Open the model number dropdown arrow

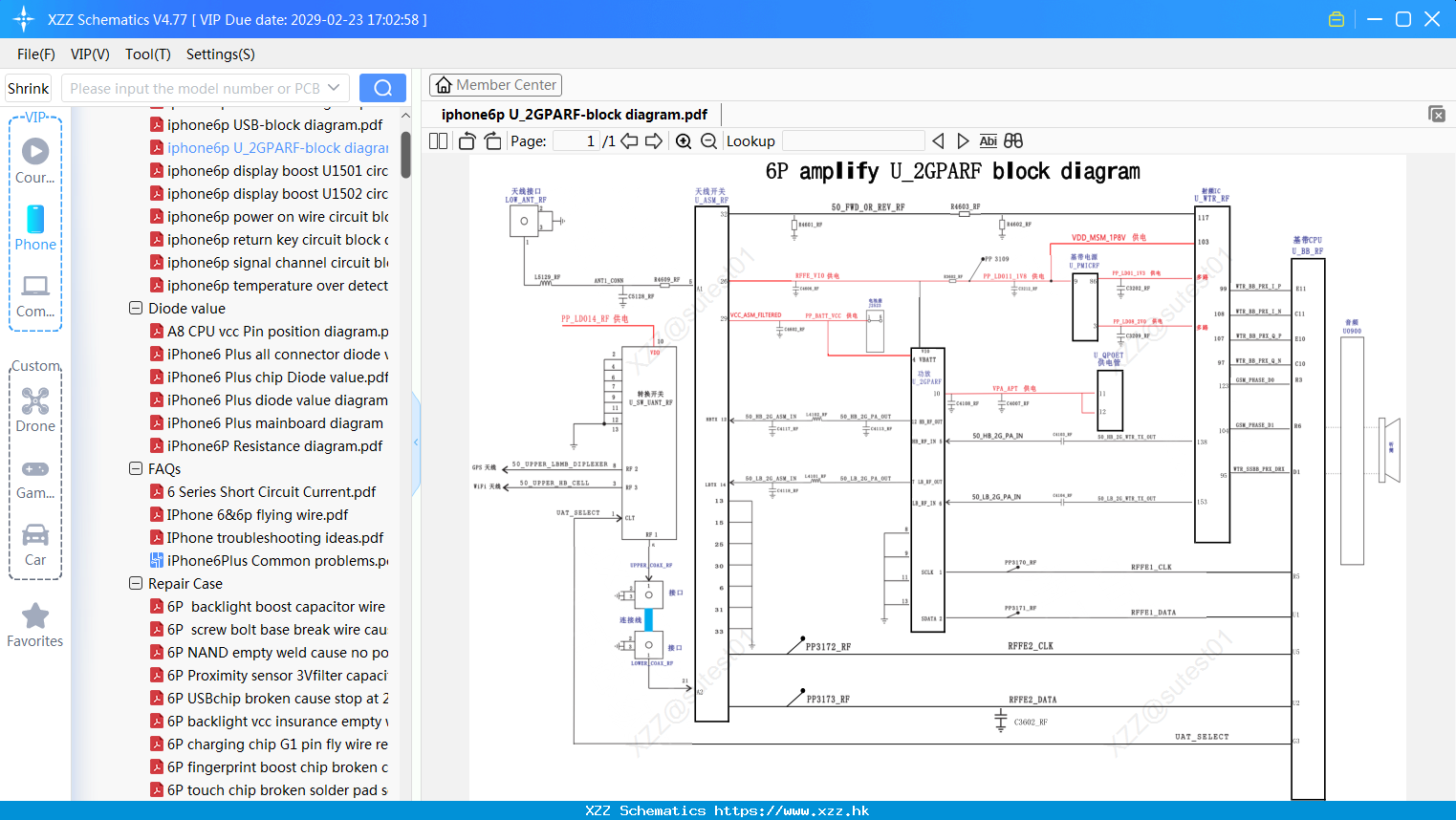(x=334, y=88)
